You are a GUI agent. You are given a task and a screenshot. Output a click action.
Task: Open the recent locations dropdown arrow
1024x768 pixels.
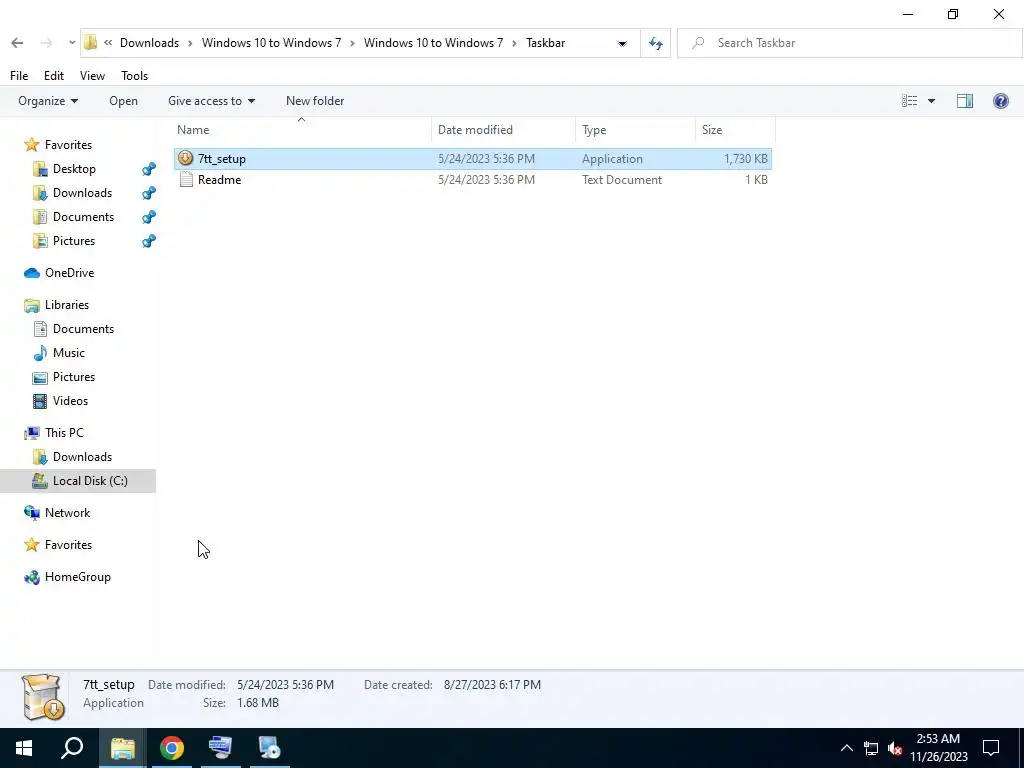pyautogui.click(x=72, y=43)
